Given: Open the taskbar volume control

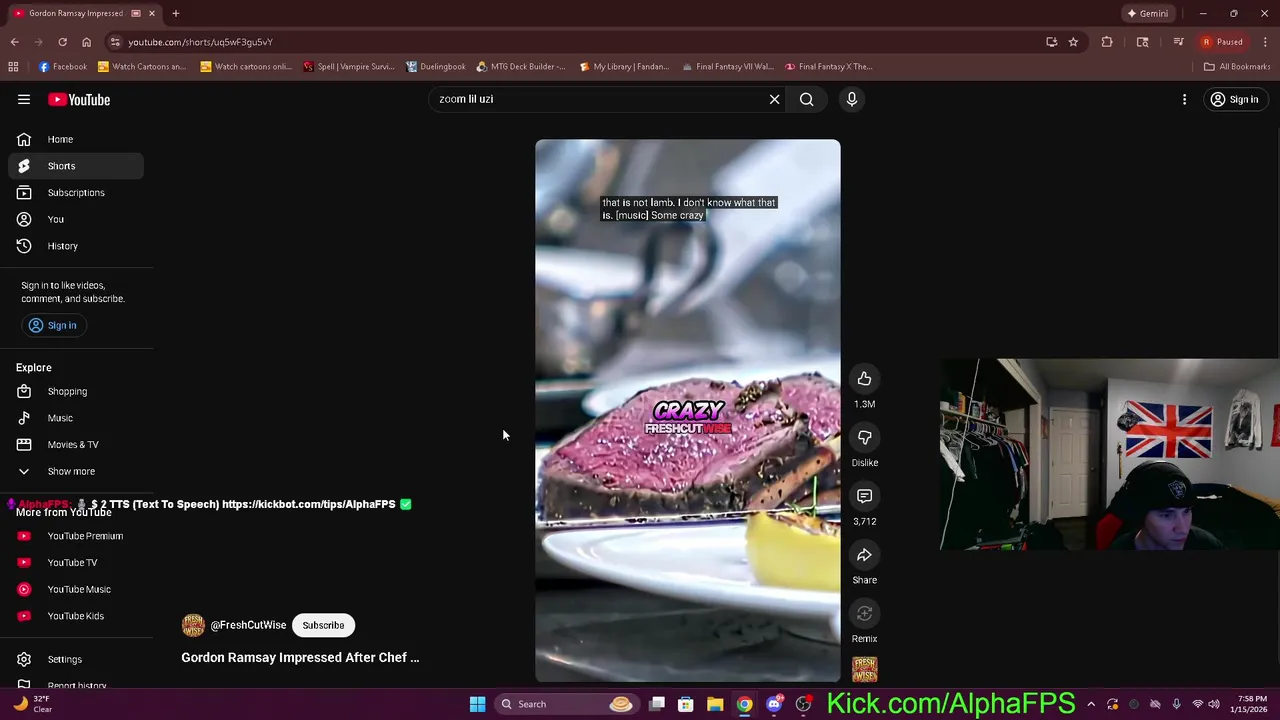Looking at the screenshot, I should coord(1214,704).
